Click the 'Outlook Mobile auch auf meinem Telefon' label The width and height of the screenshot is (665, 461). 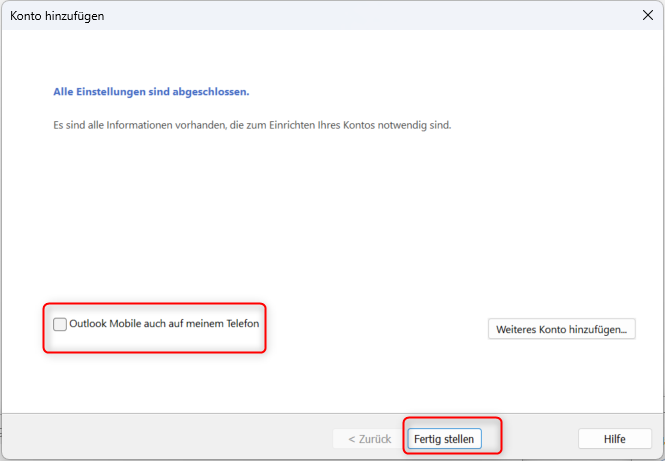click(x=170, y=324)
